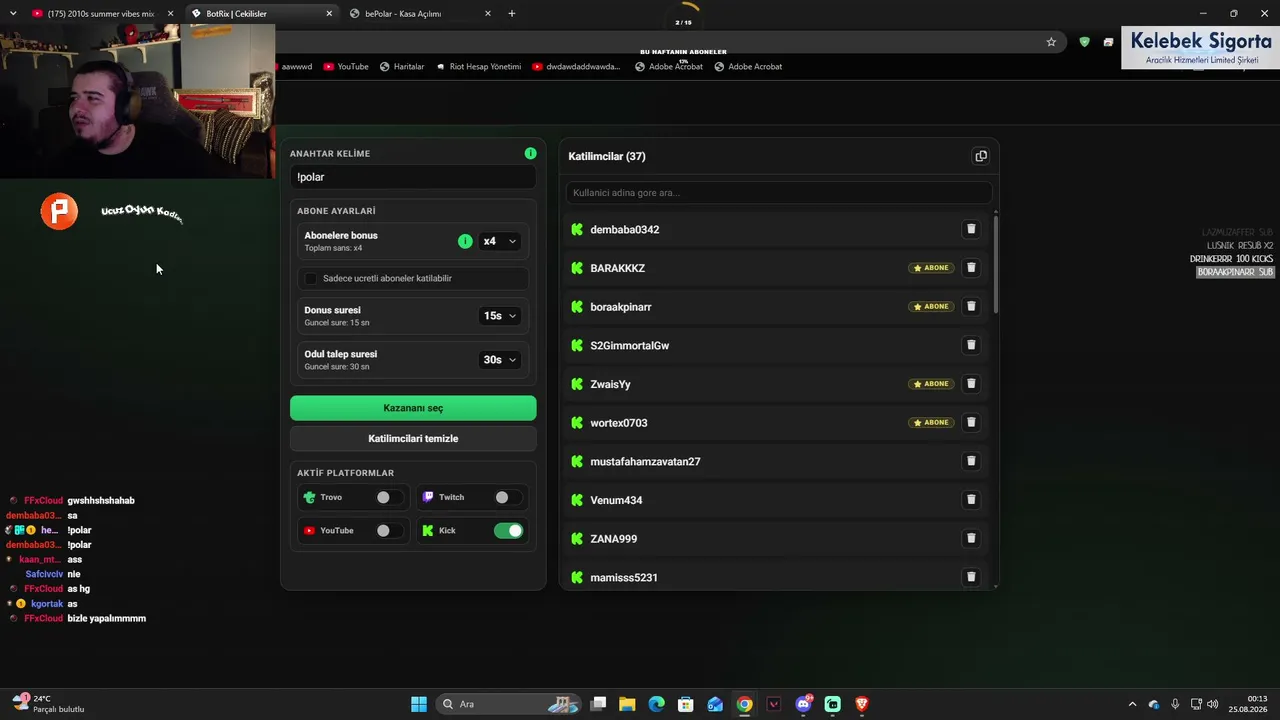Viewport: 1280px width, 720px height.
Task: Click the Kick logo beside dembaba0342
Action: pos(577,229)
